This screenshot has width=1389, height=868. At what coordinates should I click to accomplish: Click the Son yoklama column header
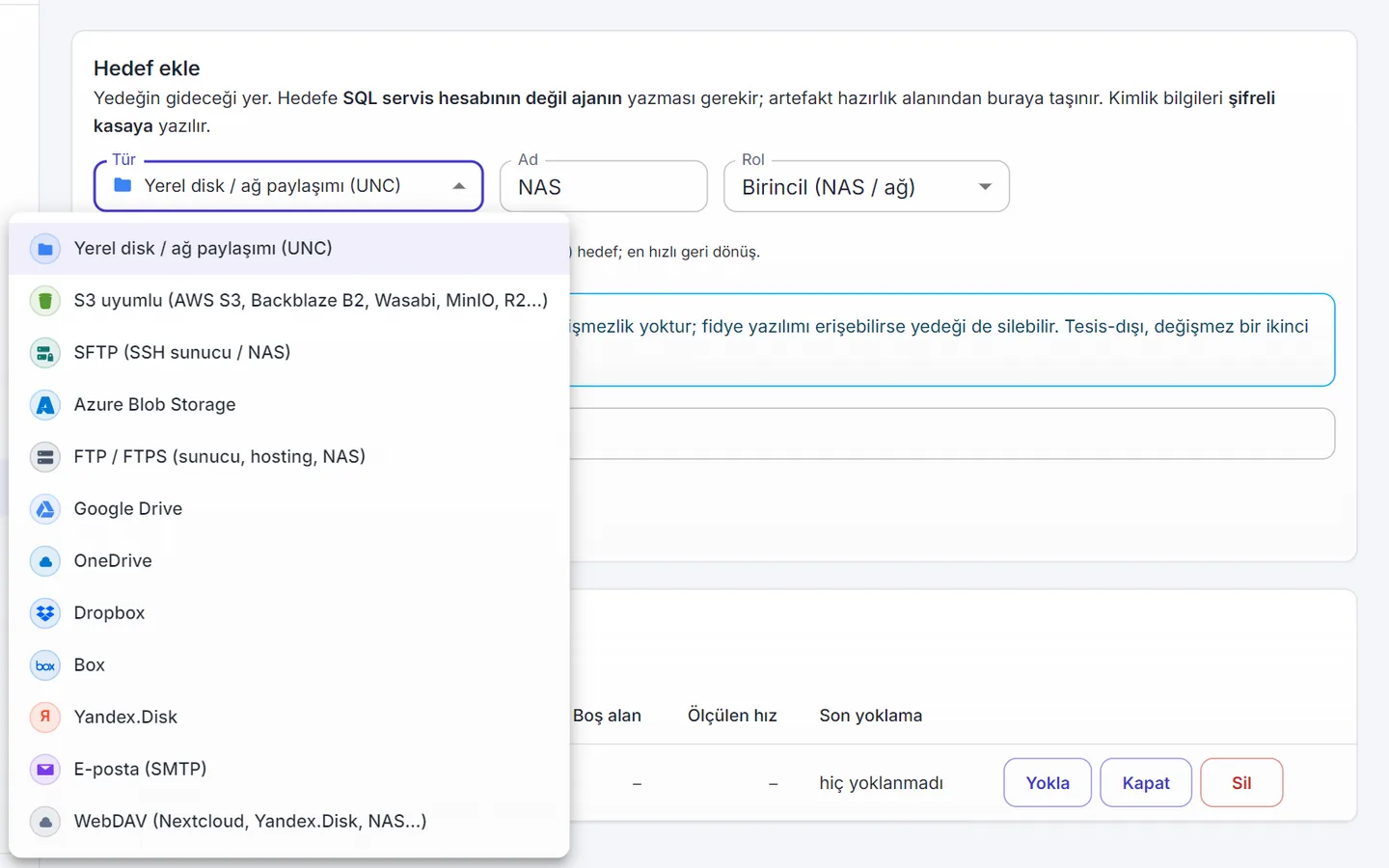point(871,716)
